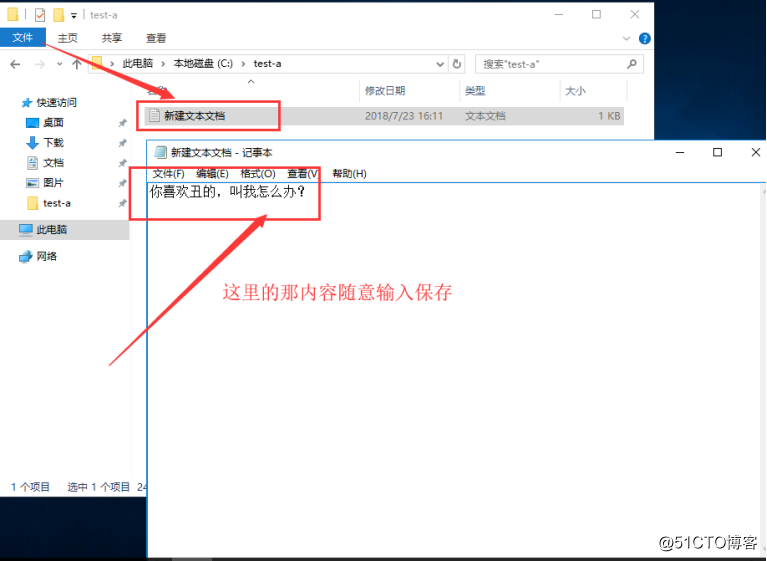Click the date 2018/7/23 16:11 cell
The height and width of the screenshot is (561, 767).
pos(404,116)
